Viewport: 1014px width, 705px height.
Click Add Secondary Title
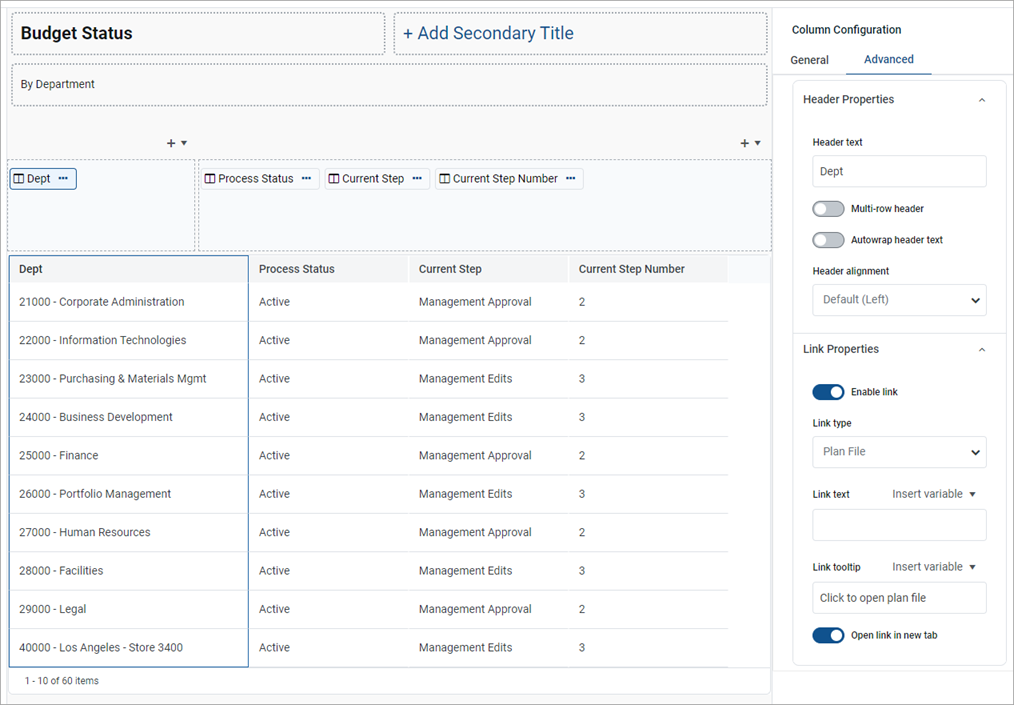pyautogui.click(x=488, y=33)
